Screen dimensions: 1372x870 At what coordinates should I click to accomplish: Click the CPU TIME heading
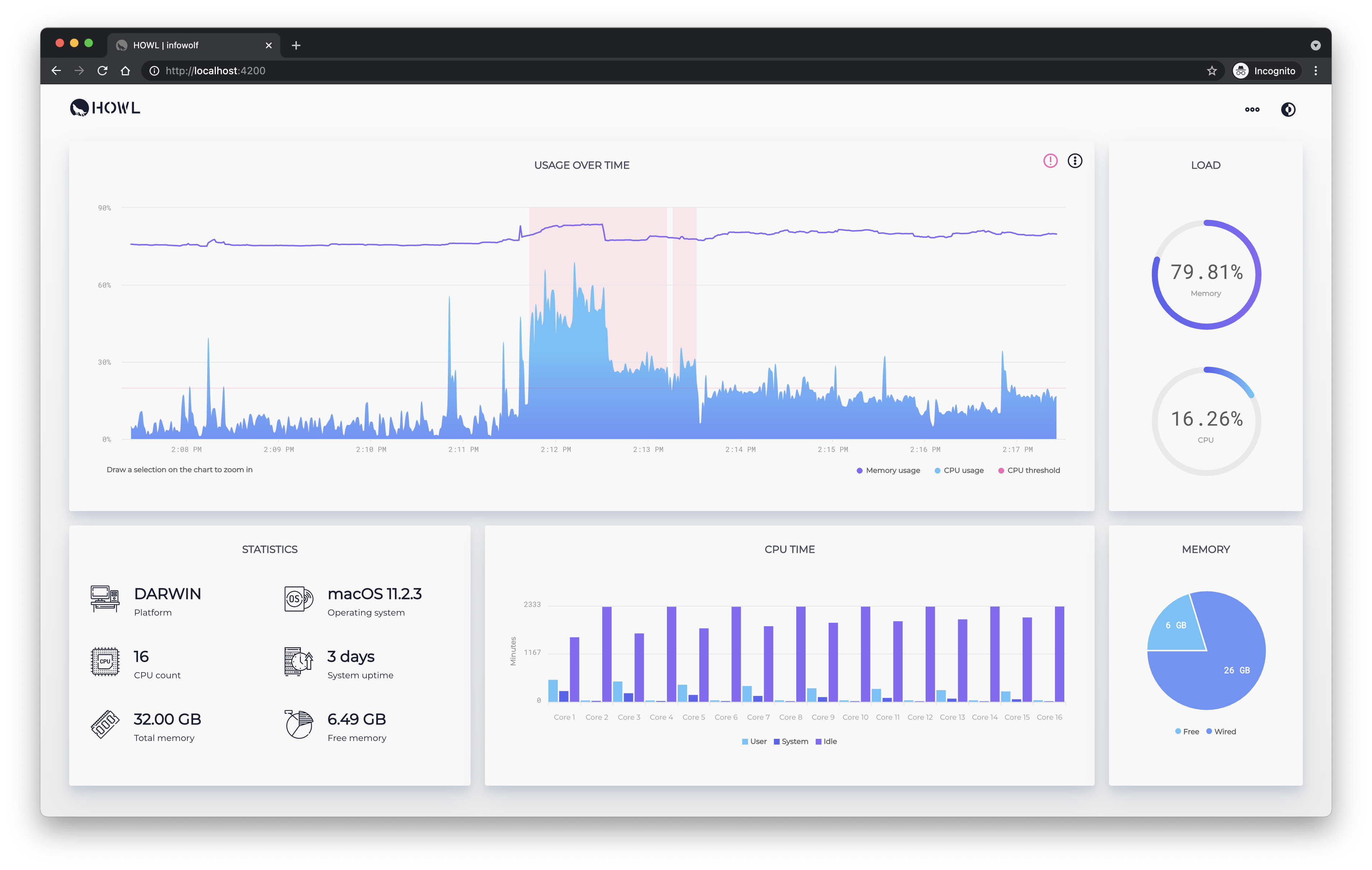[x=789, y=550]
